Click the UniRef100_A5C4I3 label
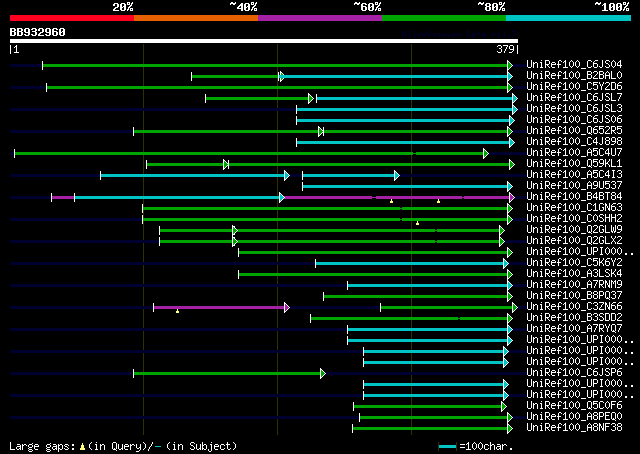This screenshot has width=640, height=454. coord(574,175)
